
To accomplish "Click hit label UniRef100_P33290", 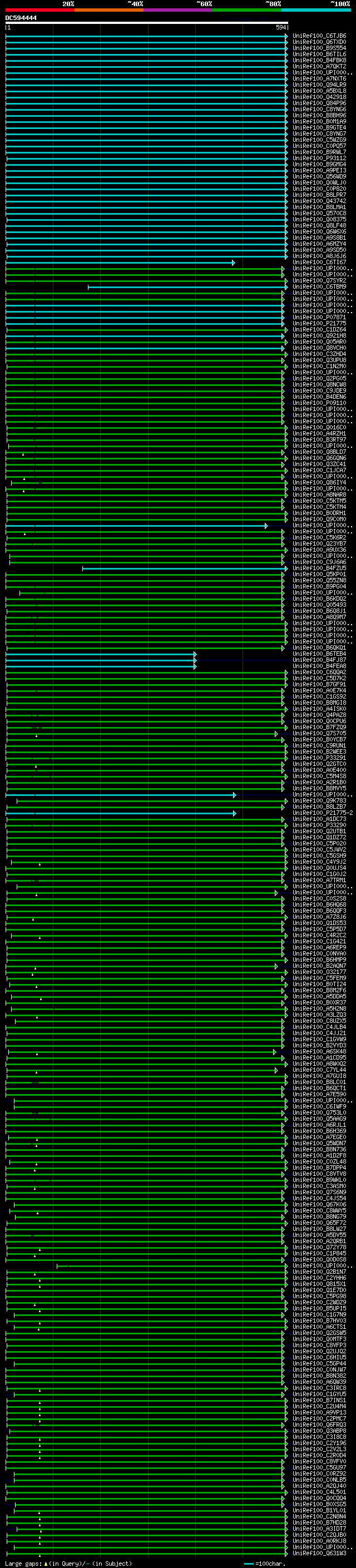I will pyautogui.click(x=319, y=825).
